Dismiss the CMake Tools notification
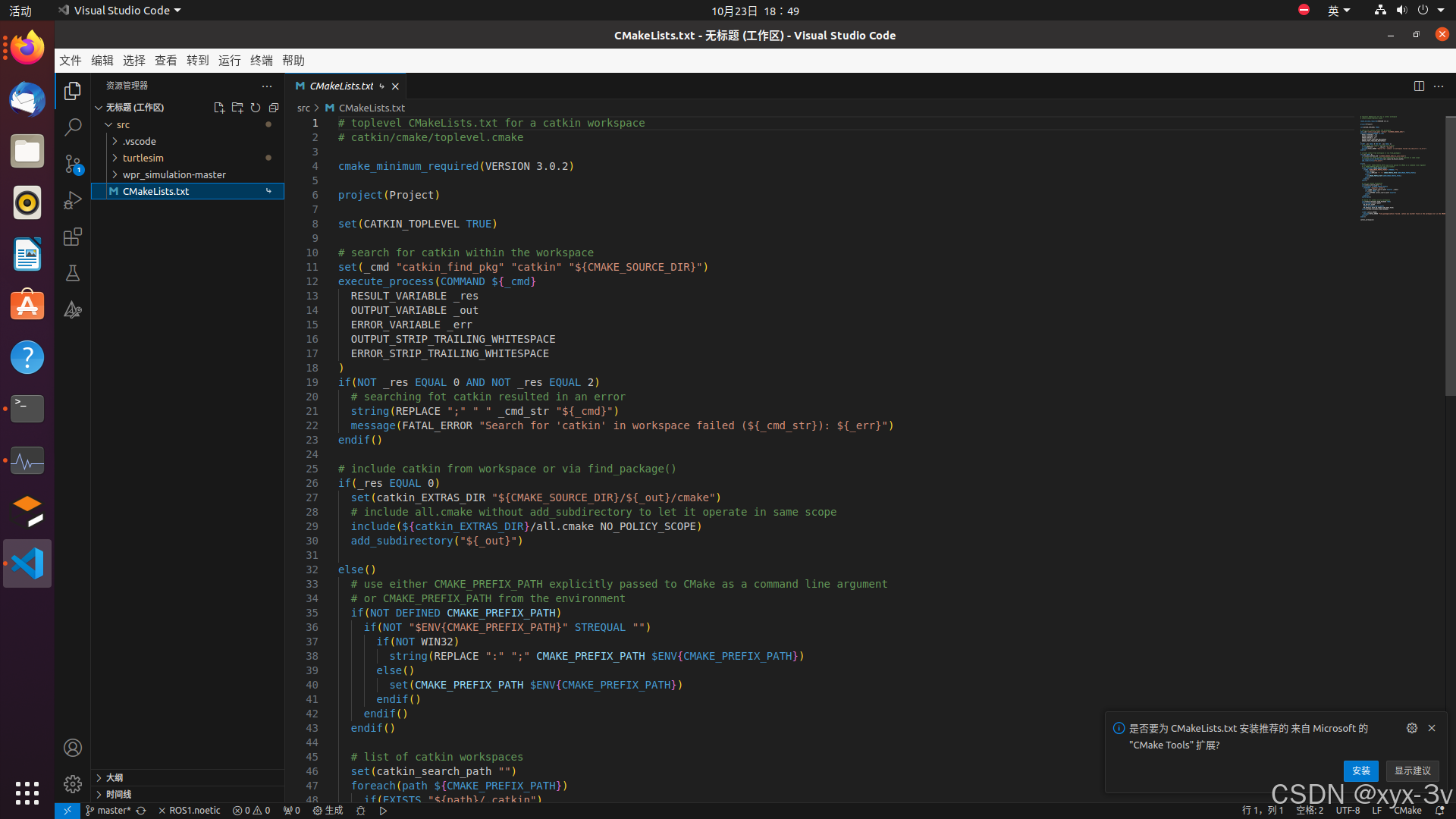Viewport: 1456px width, 819px height. click(1432, 728)
